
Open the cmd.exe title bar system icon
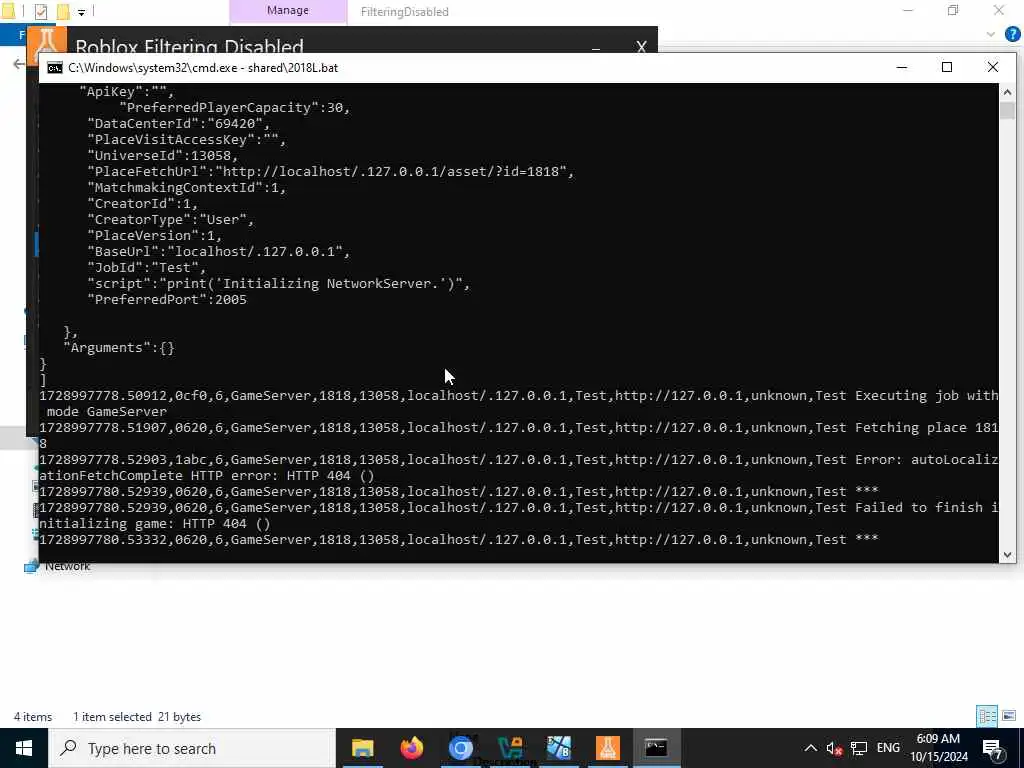[55, 68]
